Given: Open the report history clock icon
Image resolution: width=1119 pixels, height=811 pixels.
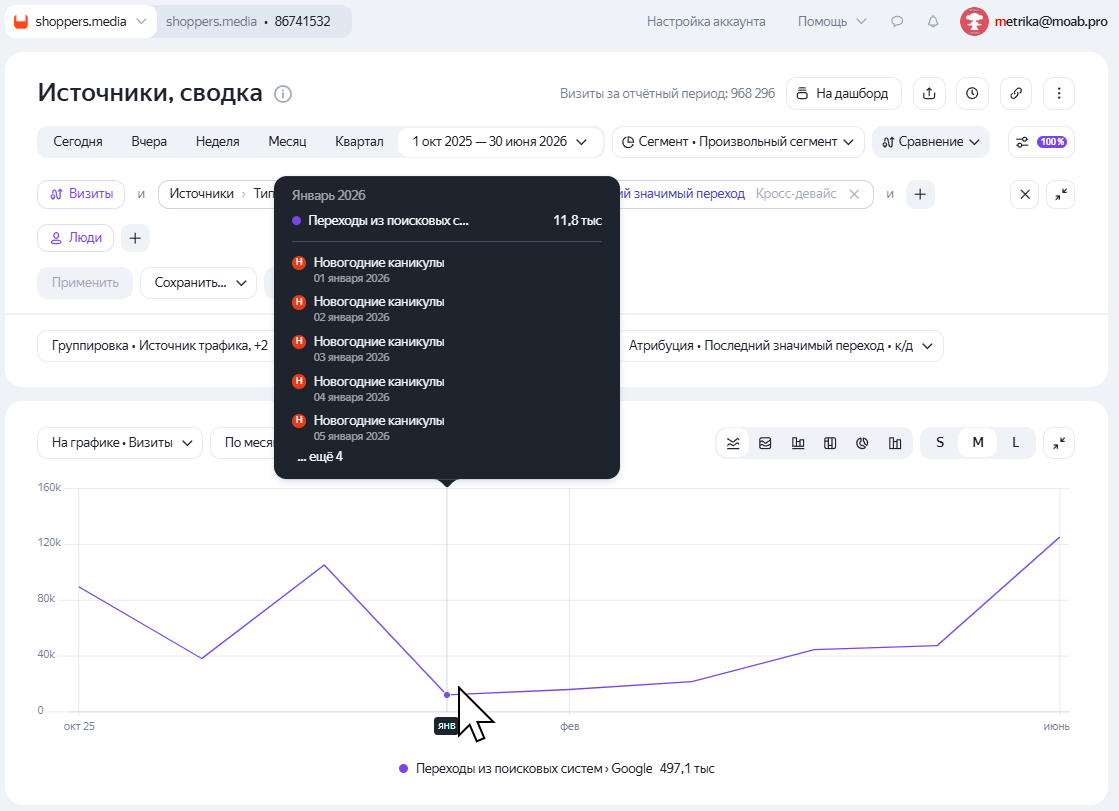Looking at the screenshot, I should [972, 94].
